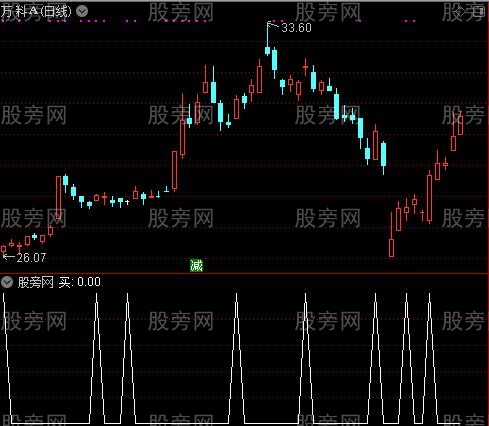Expand the indicator panel menu arrow before 股旁网 买

click(7, 282)
